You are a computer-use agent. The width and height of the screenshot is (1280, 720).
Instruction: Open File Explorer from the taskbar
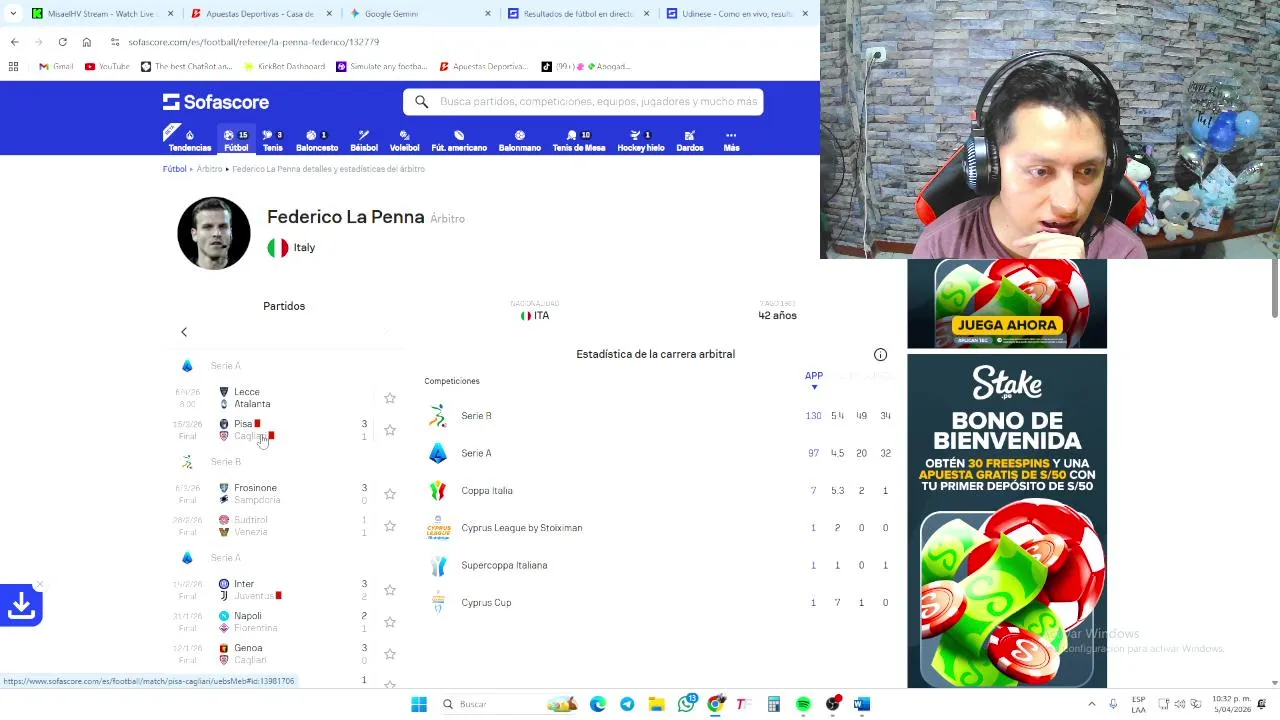tap(656, 704)
